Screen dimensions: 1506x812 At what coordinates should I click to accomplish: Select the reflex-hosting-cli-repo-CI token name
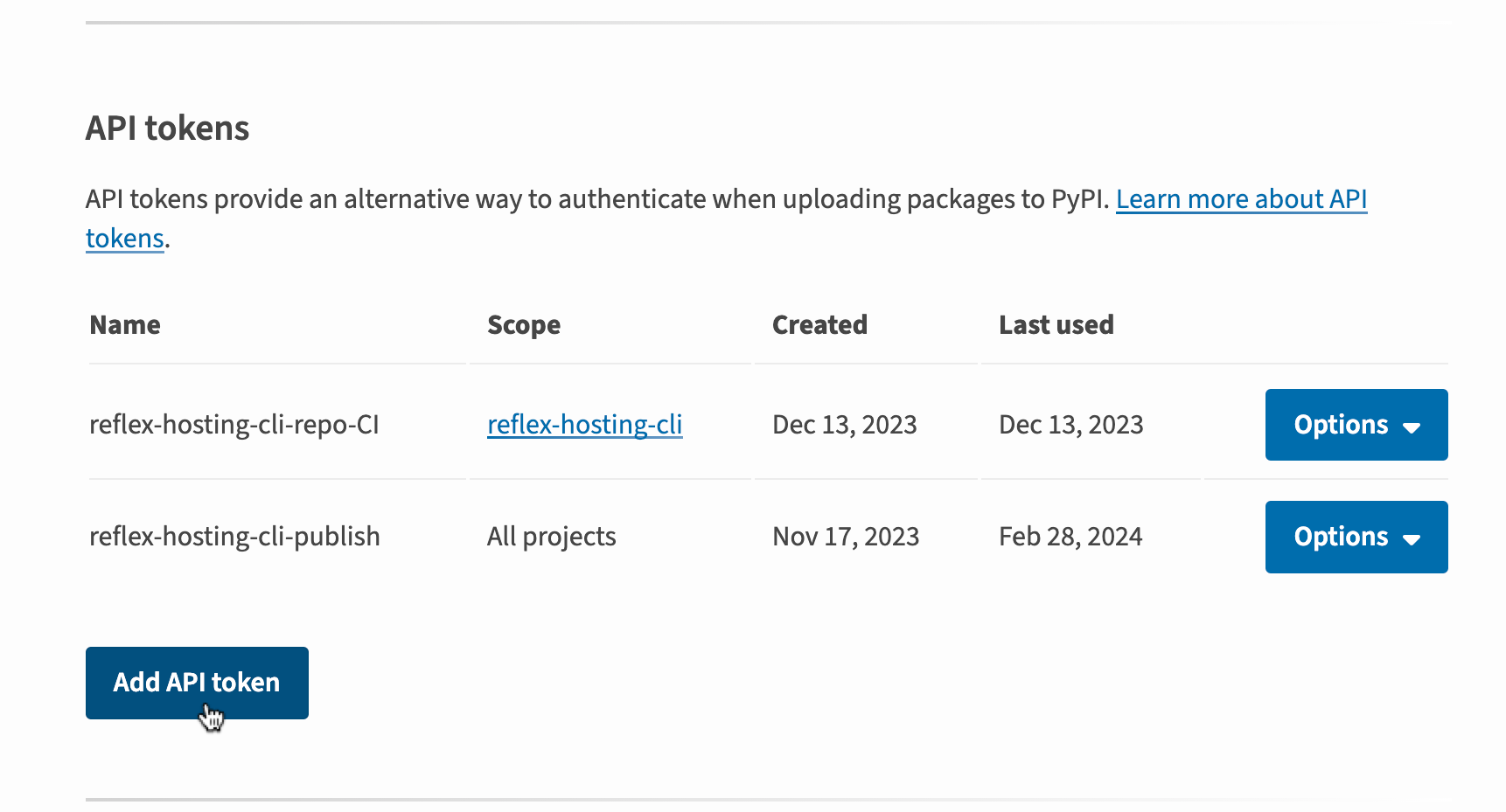234,425
